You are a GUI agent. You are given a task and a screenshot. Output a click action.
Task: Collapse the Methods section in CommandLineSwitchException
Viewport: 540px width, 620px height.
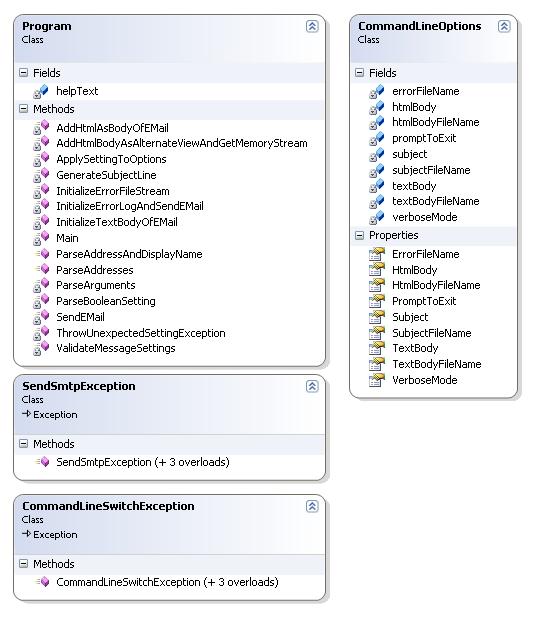click(x=24, y=563)
